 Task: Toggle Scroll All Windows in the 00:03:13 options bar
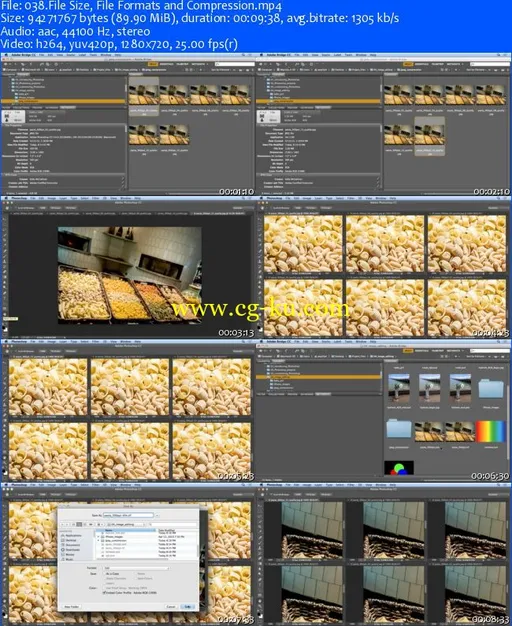pyautogui.click(x=25, y=208)
